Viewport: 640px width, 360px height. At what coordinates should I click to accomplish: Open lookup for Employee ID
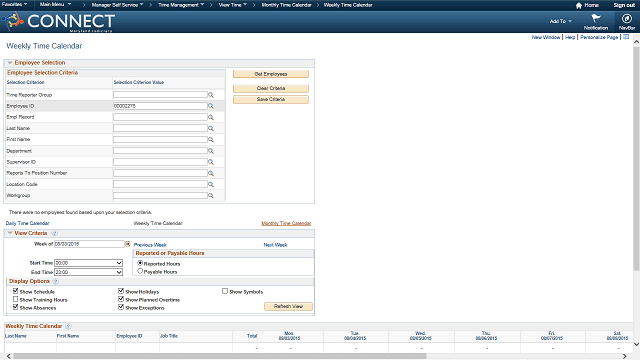tap(211, 106)
